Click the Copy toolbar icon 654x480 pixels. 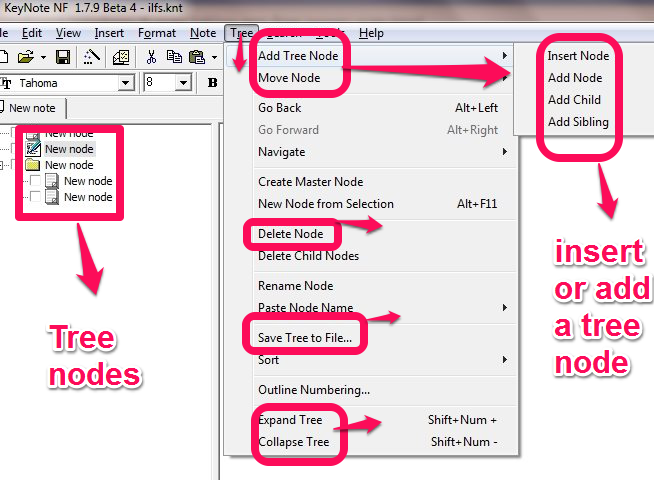[174, 57]
